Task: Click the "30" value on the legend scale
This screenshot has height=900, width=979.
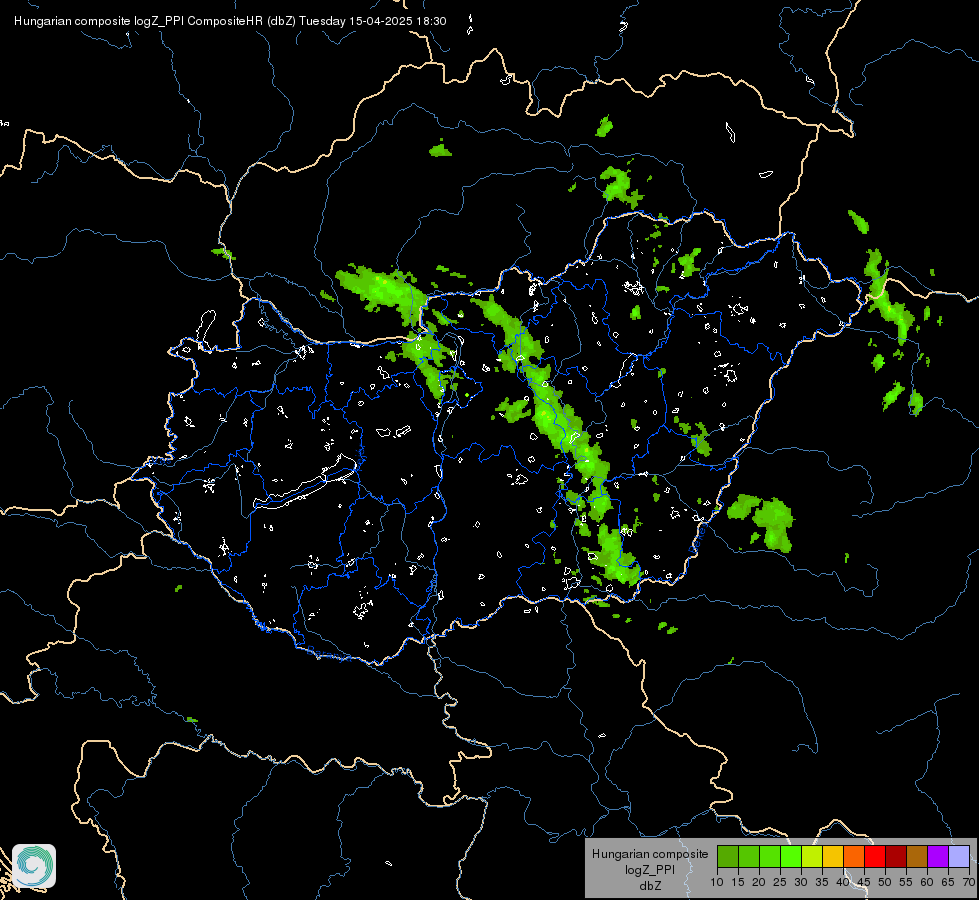Action: click(x=801, y=883)
